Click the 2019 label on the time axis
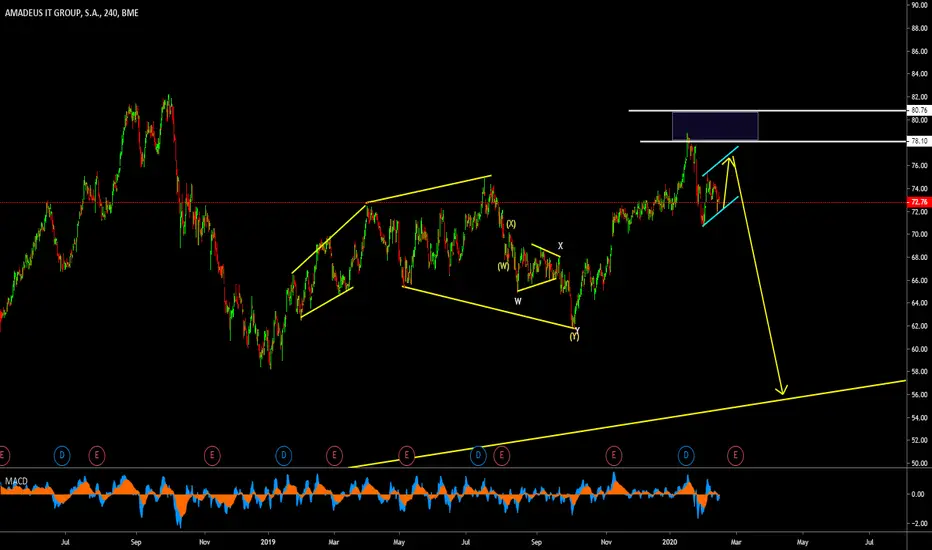This screenshot has height=550, width=932. pyautogui.click(x=269, y=542)
